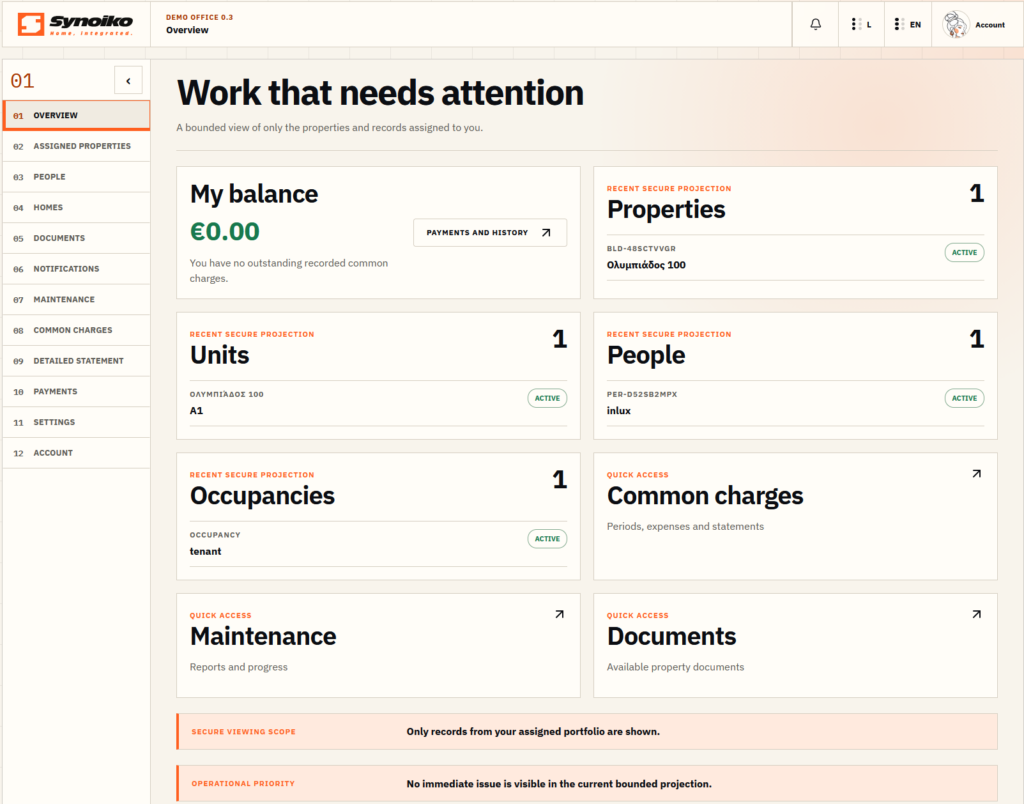Click the Properties count number 1
The width and height of the screenshot is (1024, 804).
click(976, 193)
